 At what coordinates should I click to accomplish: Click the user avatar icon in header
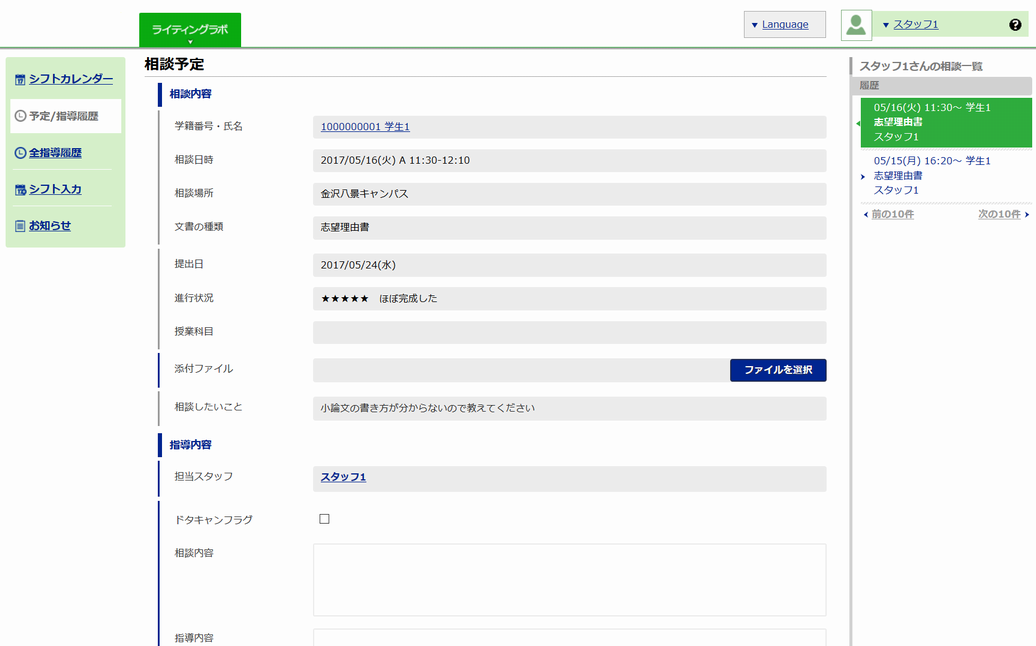(x=856, y=25)
